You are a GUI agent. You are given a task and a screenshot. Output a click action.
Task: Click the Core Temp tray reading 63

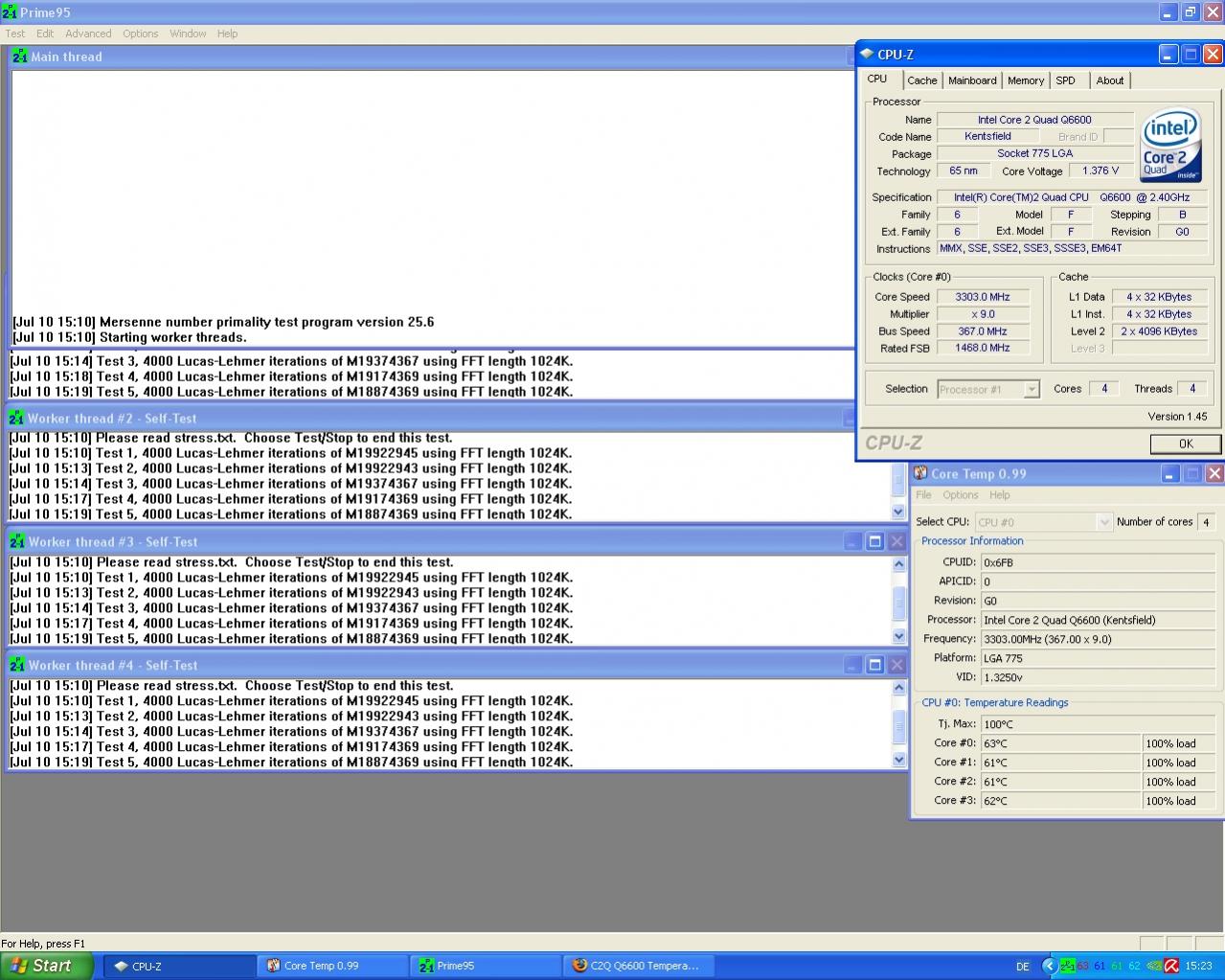[x=1083, y=966]
